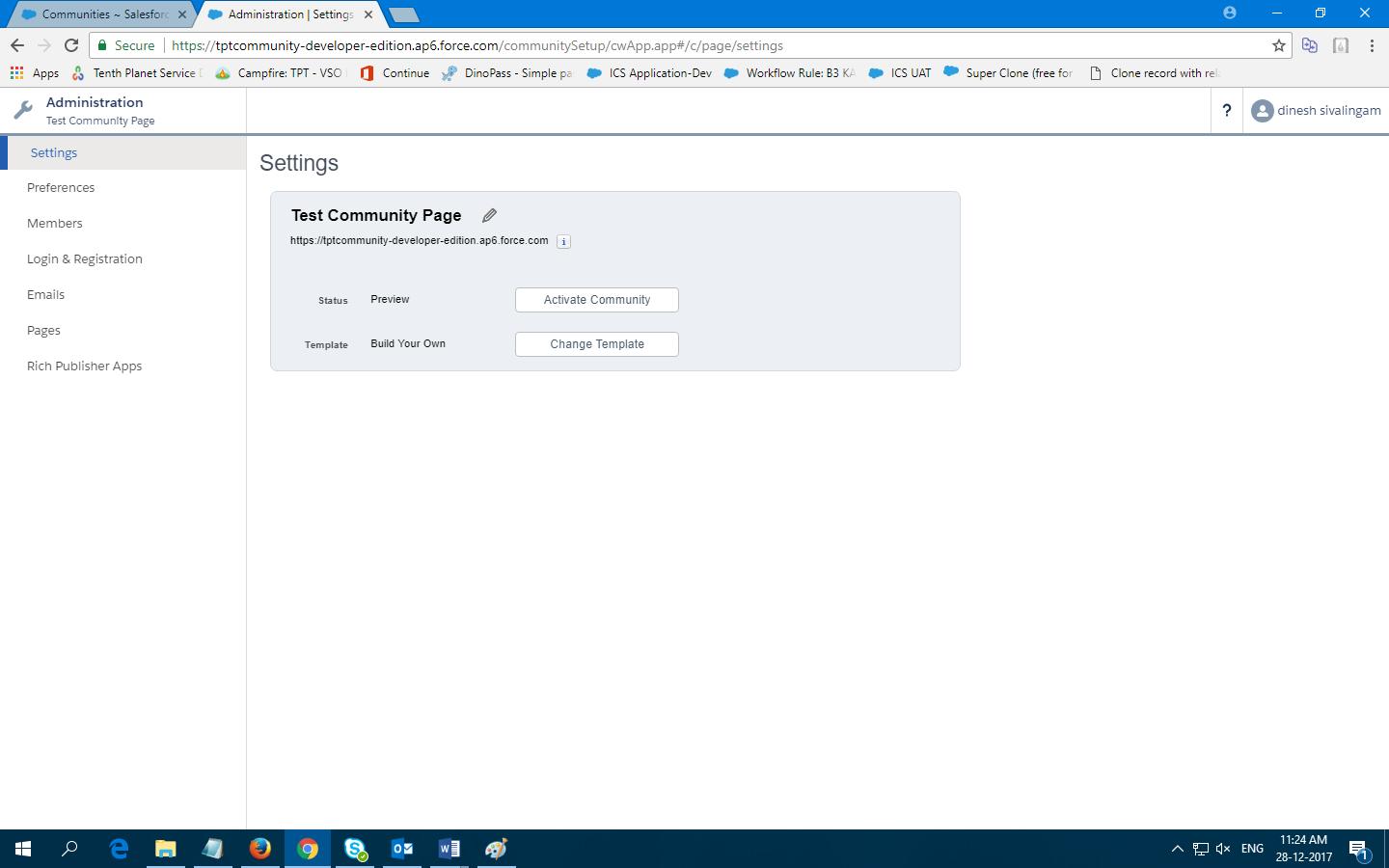Image resolution: width=1389 pixels, height=868 pixels.
Task: Reload the page with the refresh icon
Action: coord(71,45)
